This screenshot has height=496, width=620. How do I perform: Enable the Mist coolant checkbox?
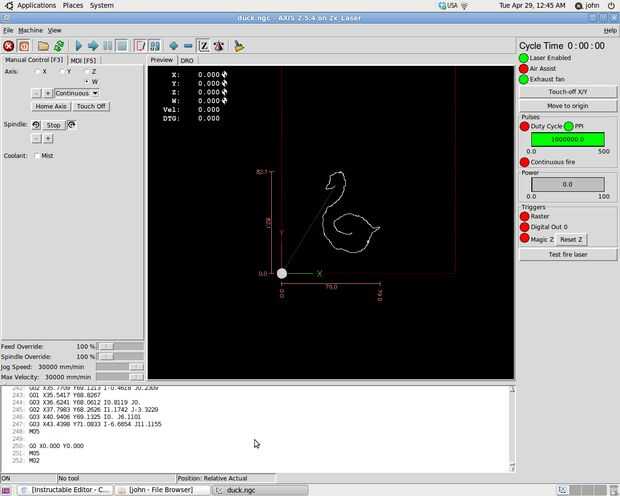[x=37, y=156]
